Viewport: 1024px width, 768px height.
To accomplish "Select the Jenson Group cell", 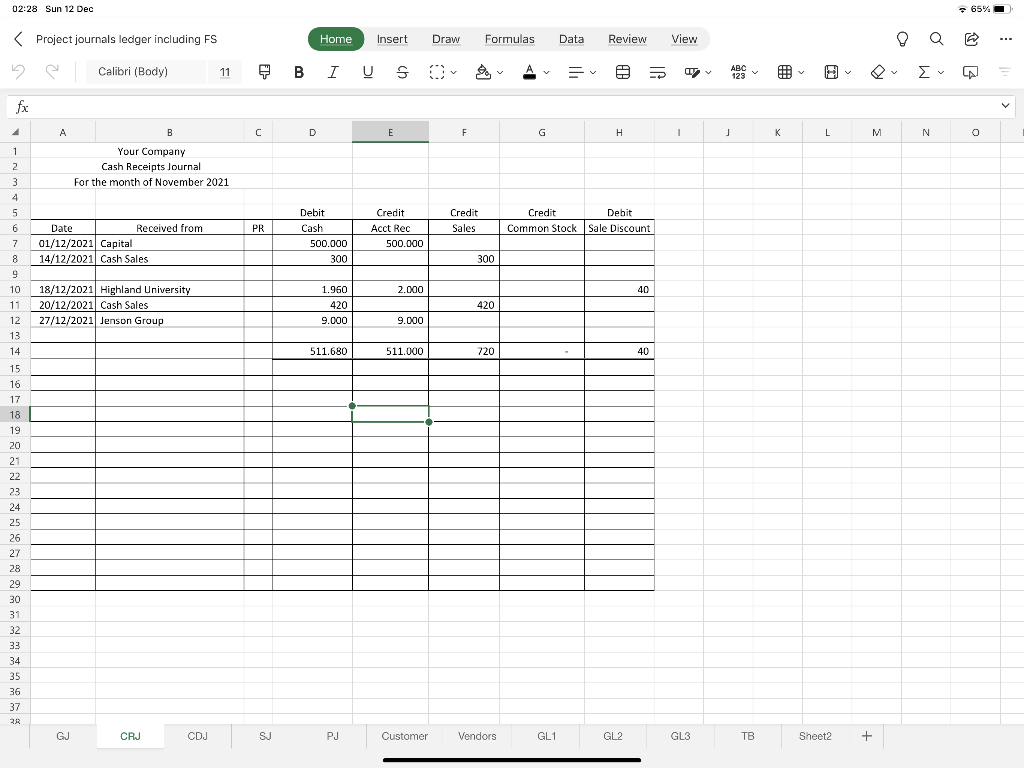I will click(x=170, y=320).
